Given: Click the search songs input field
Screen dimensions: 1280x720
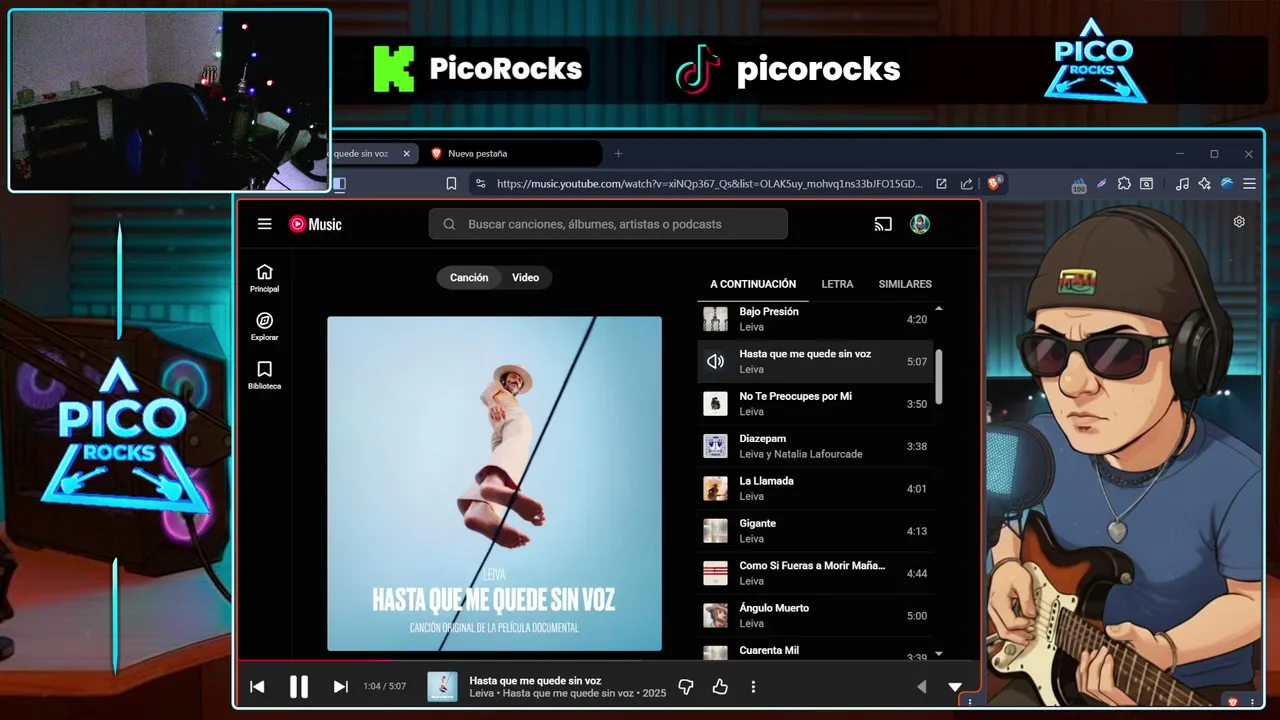Looking at the screenshot, I should [608, 224].
